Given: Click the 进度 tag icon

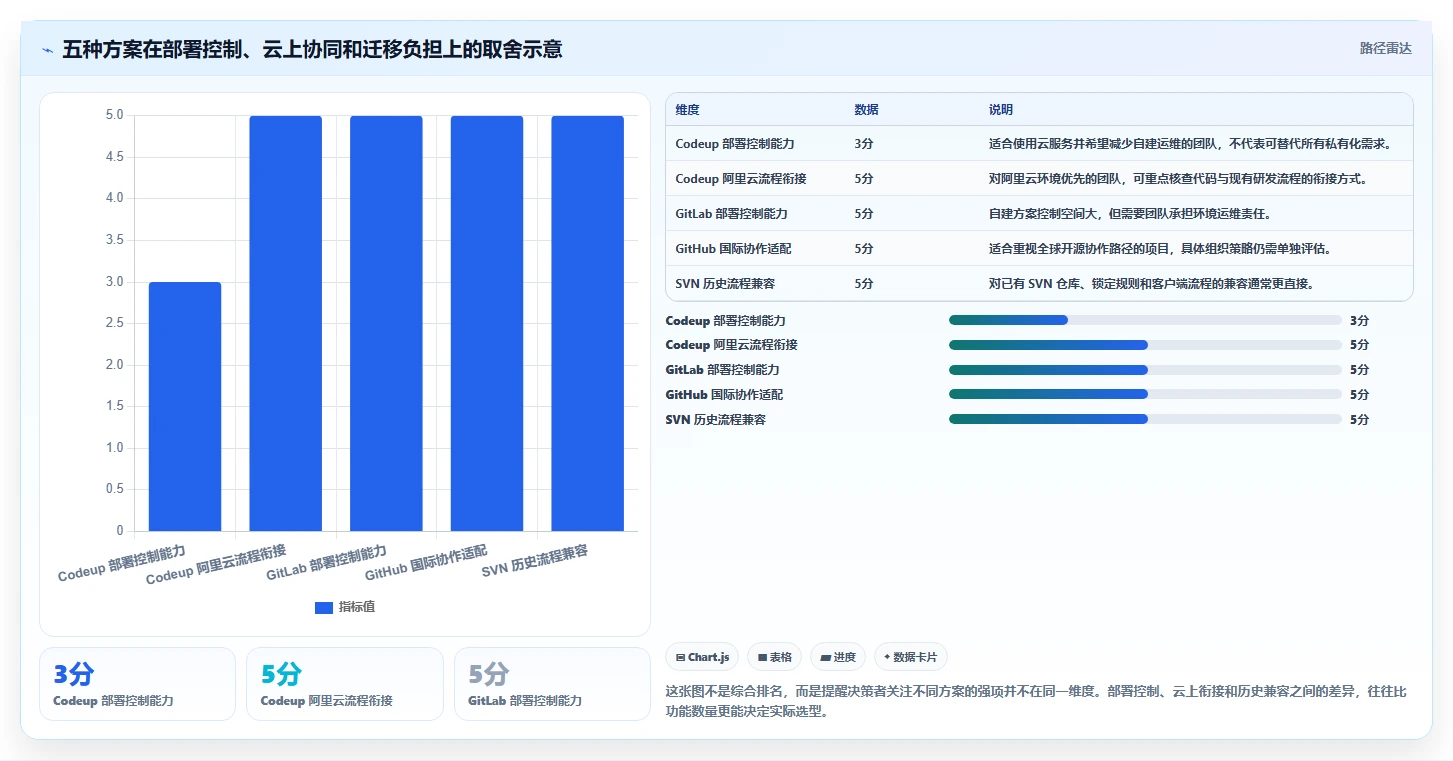Looking at the screenshot, I should (825, 657).
